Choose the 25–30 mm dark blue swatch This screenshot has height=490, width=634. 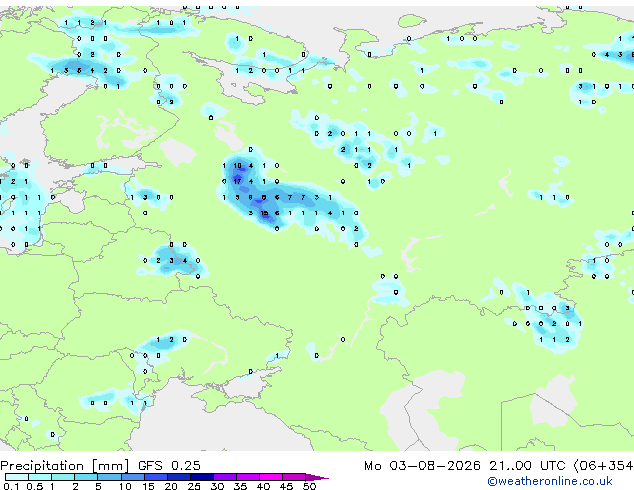coord(201,477)
